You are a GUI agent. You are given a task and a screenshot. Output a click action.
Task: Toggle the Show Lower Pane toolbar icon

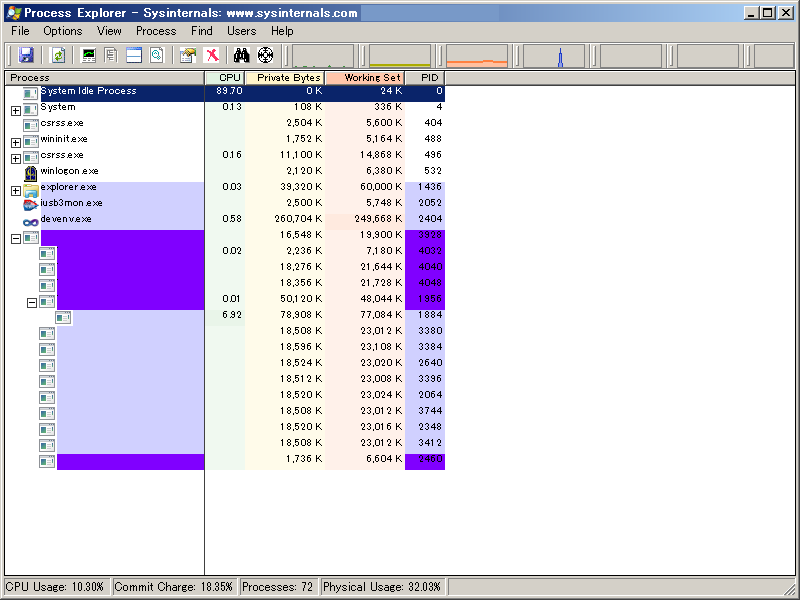coord(134,55)
